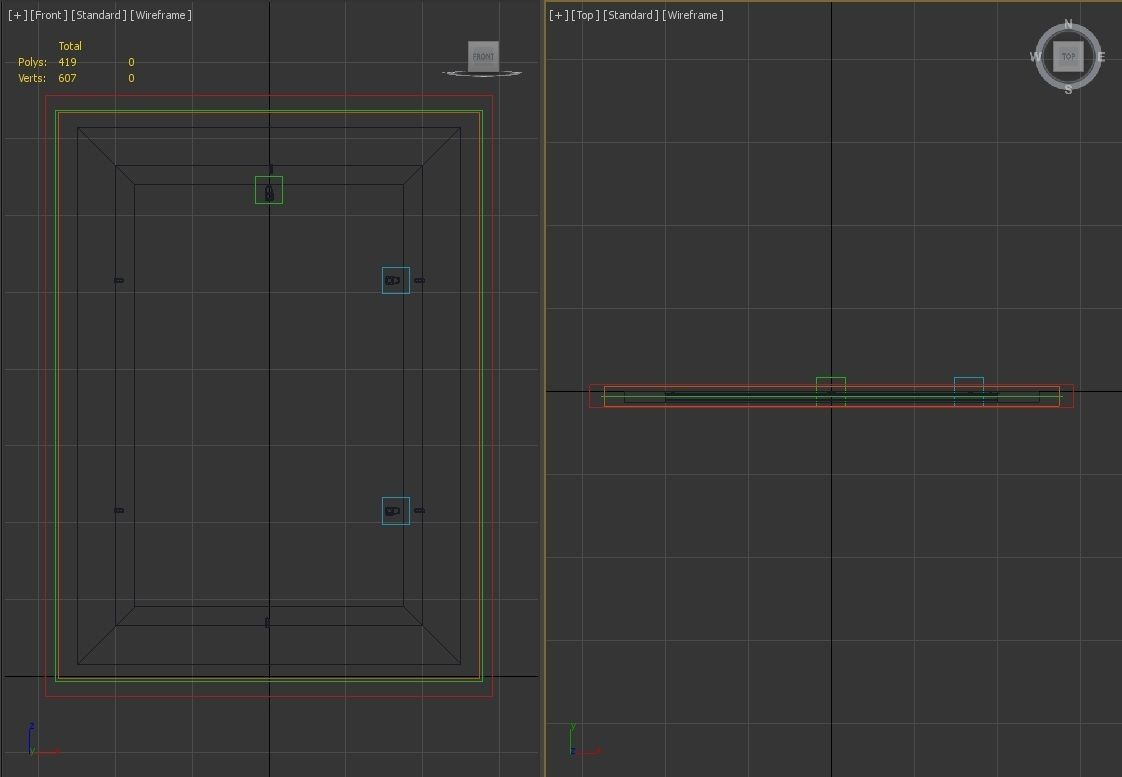This screenshot has height=777, width=1122.
Task: Click the N compass point on the ViewCube
Action: click(x=1068, y=24)
